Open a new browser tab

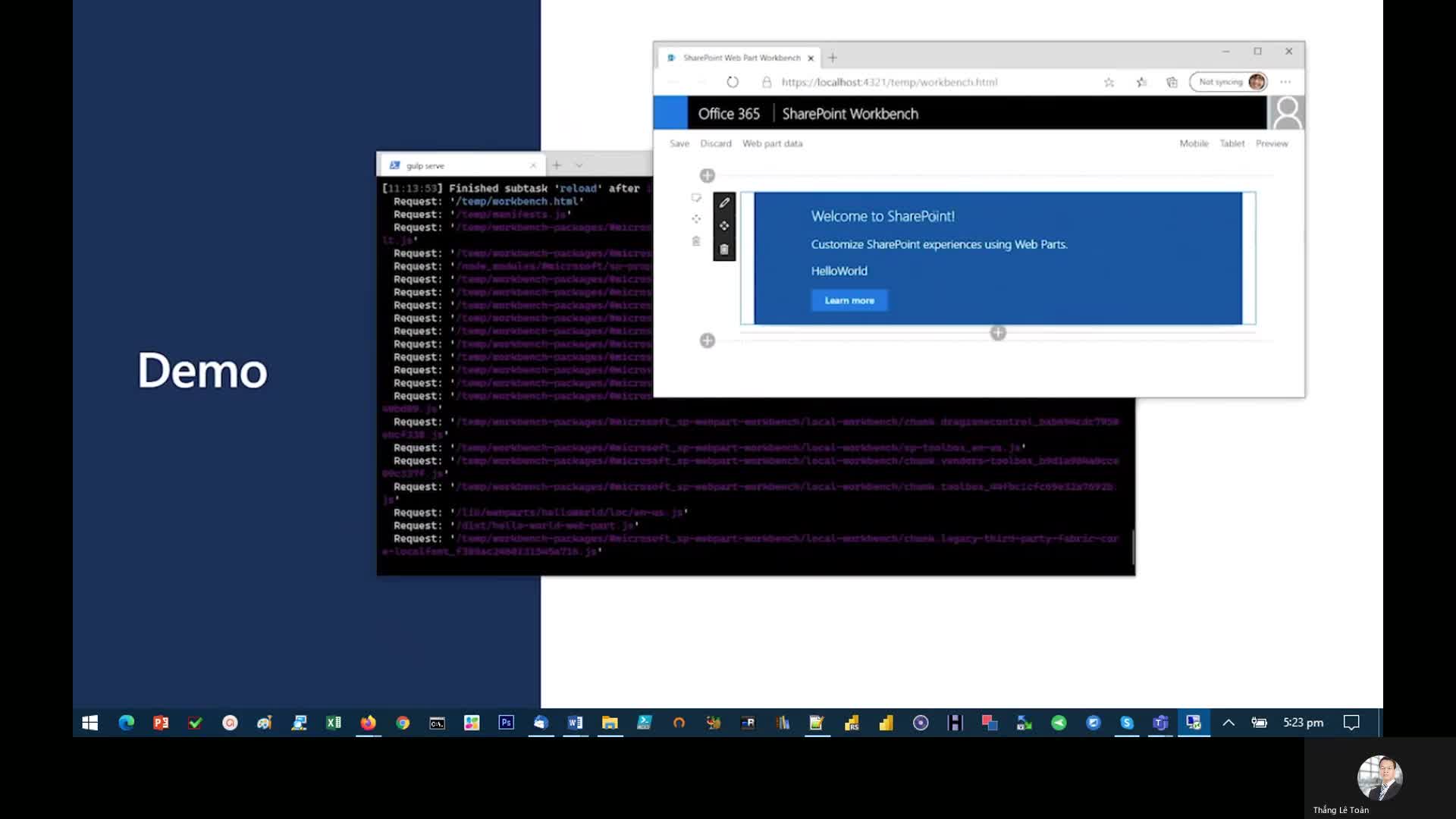(833, 58)
